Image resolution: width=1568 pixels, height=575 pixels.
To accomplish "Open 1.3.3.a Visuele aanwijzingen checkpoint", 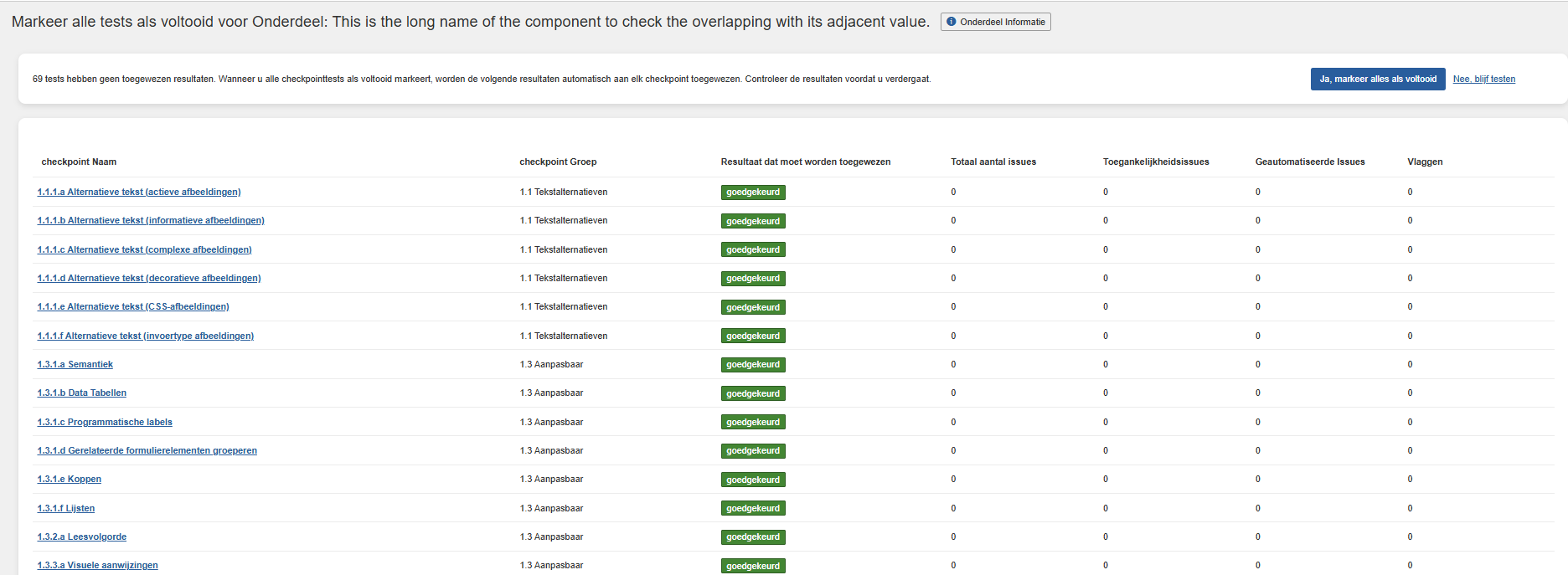I will (x=98, y=566).
